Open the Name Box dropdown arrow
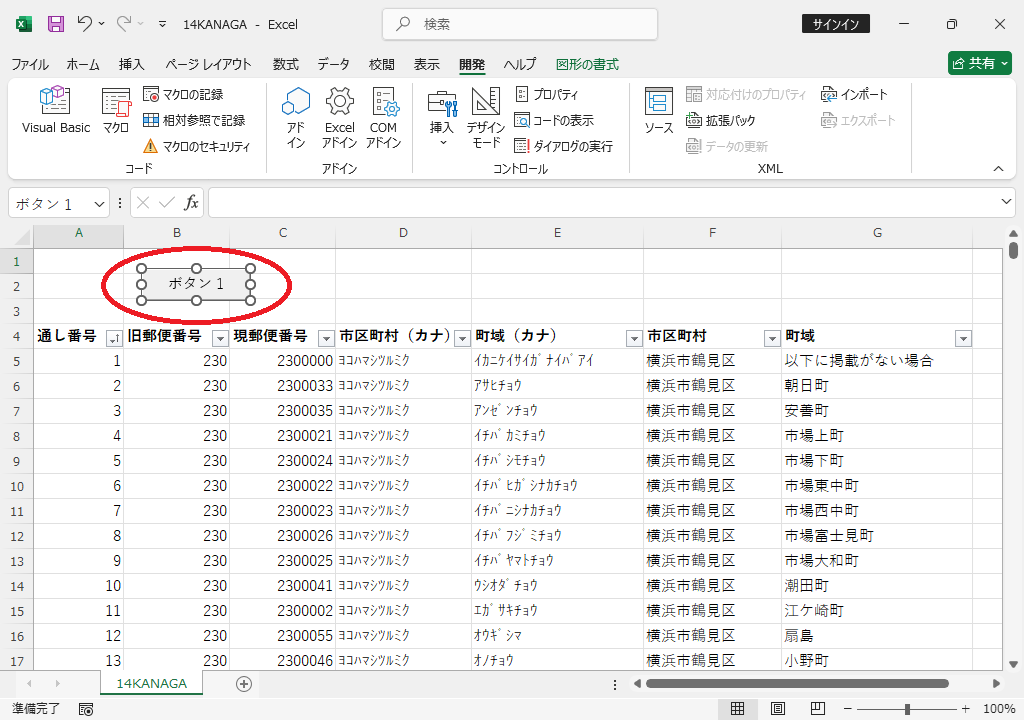Screen dimensions: 1024x720 99,204
